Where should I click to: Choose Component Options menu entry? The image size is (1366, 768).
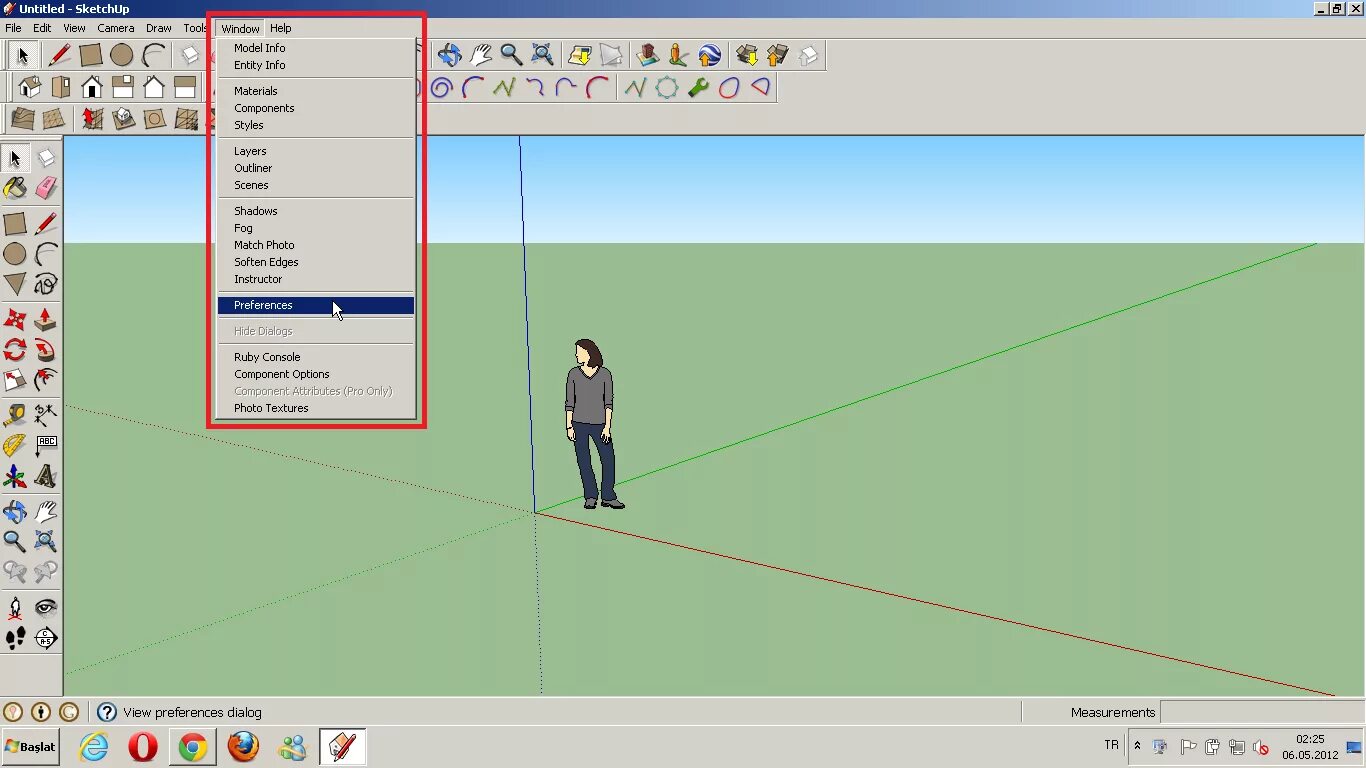[316, 374]
